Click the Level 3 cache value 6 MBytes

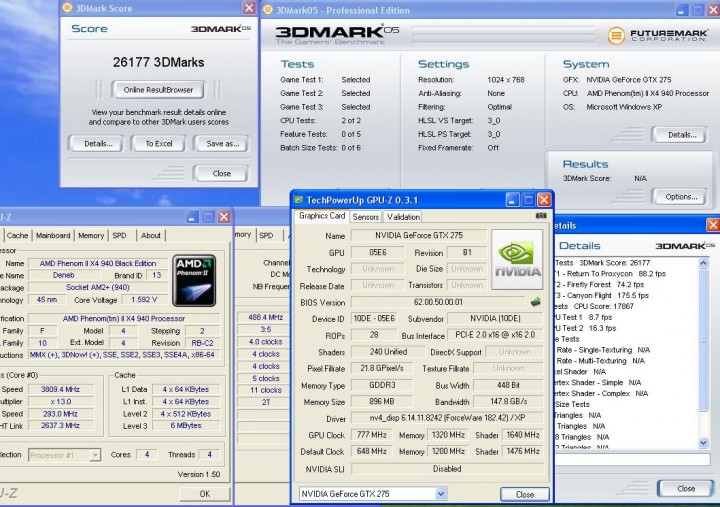(186, 426)
